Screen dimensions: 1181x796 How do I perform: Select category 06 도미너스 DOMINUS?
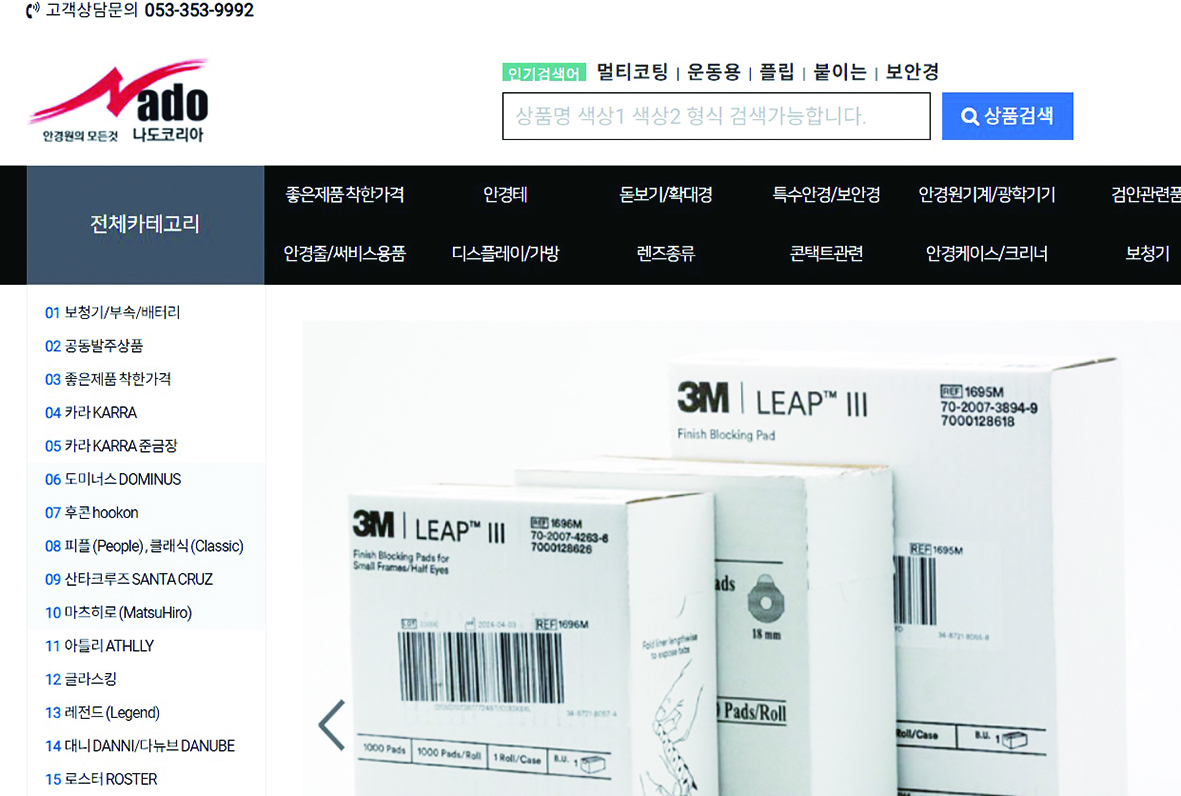[113, 479]
